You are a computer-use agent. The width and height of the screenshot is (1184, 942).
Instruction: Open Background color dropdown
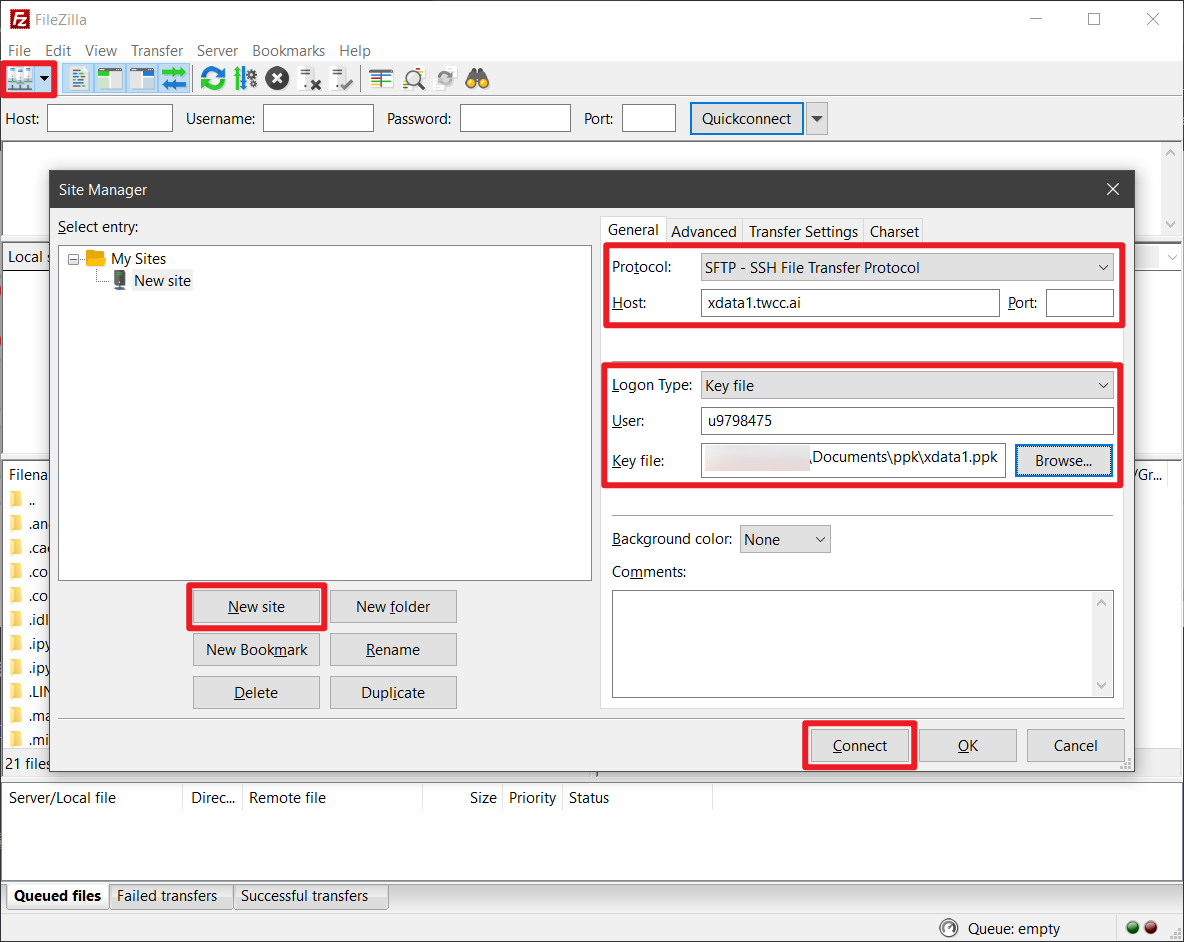click(x=785, y=540)
